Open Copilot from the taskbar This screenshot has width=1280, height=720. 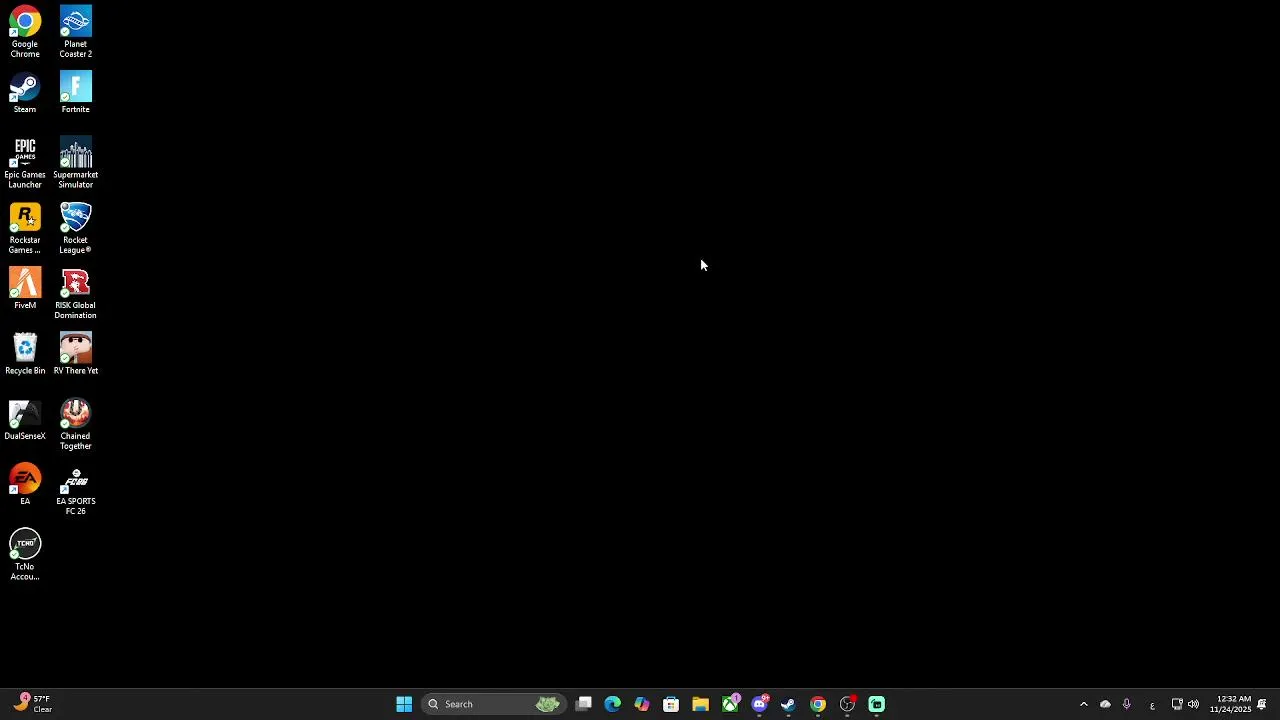pos(642,704)
